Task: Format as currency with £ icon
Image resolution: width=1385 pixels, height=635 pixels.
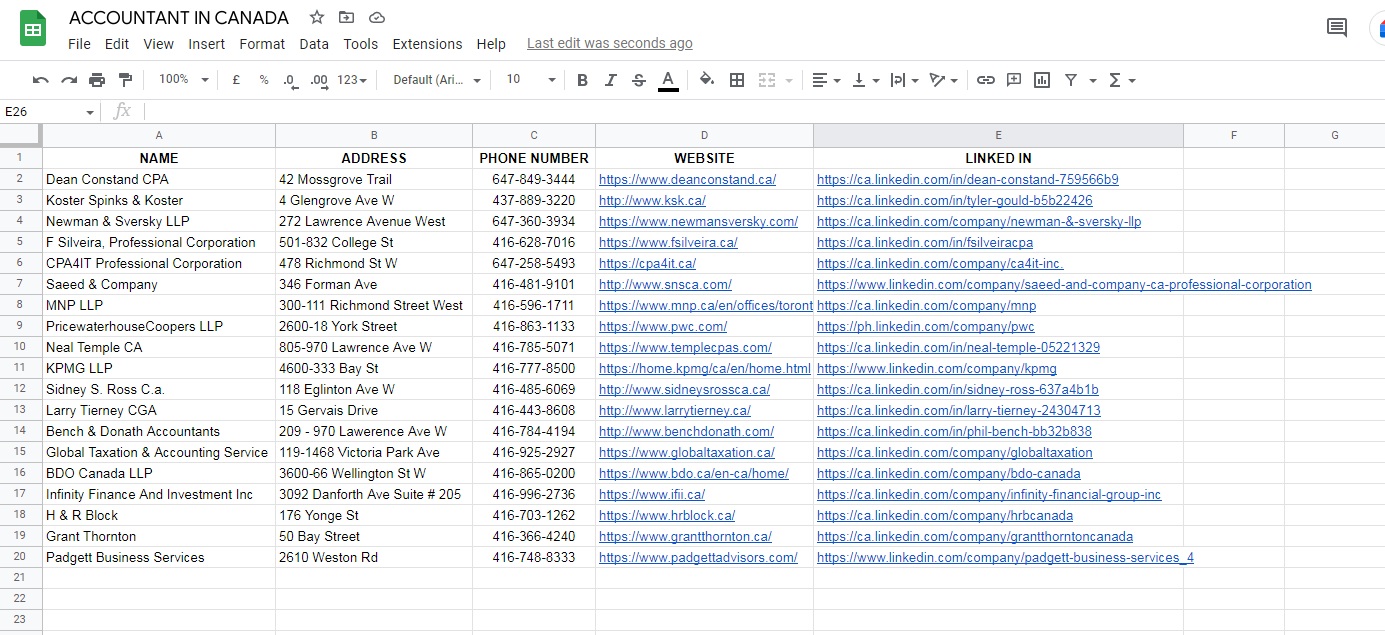Action: (236, 80)
